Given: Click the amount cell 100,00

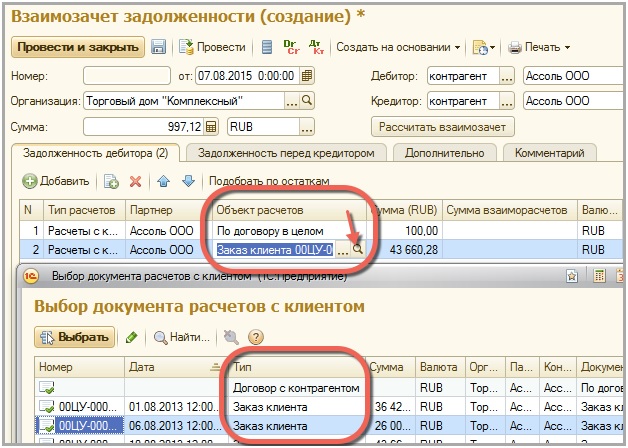Looking at the screenshot, I should point(404,231).
